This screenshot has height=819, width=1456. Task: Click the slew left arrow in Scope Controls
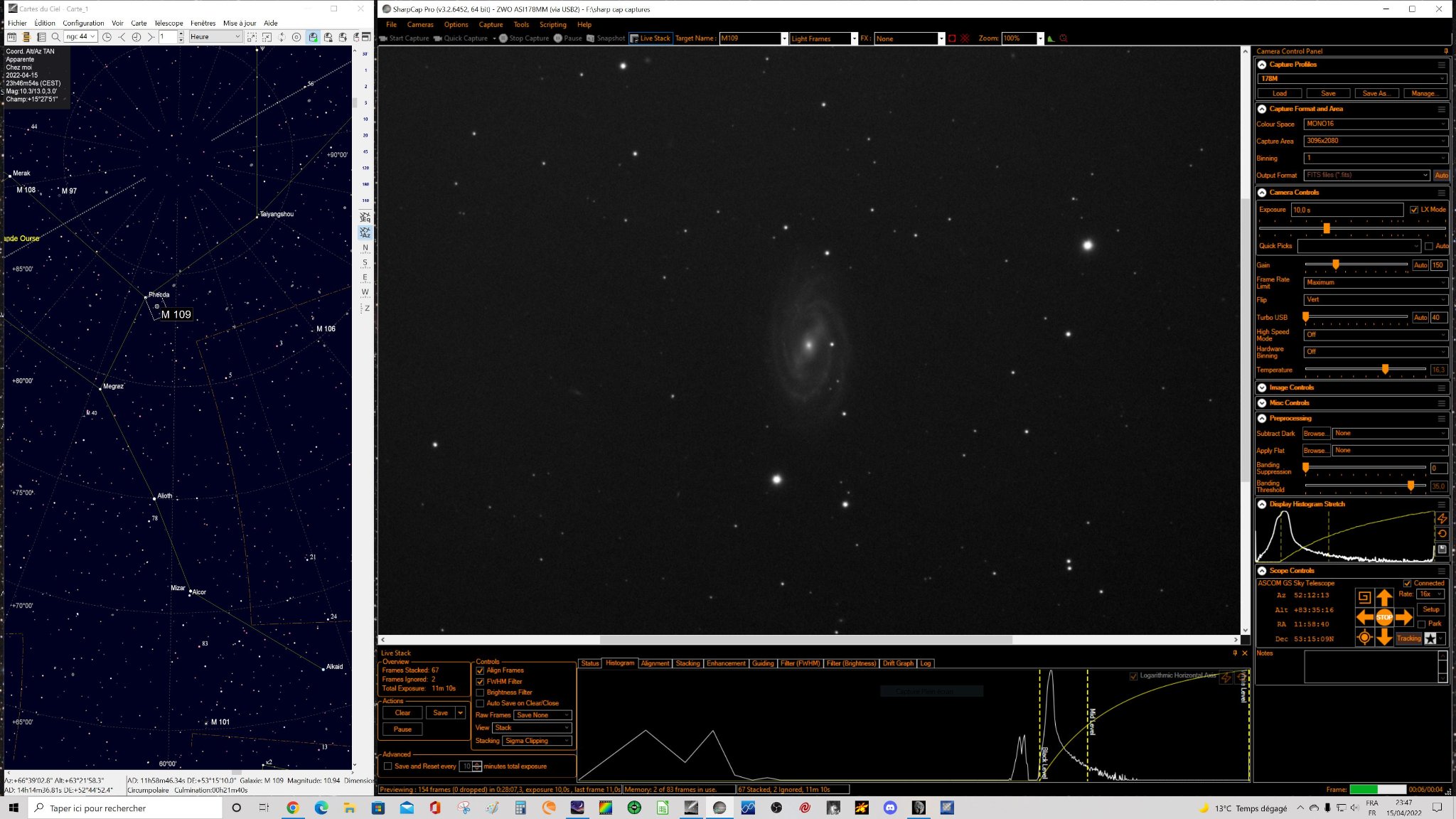click(1364, 617)
